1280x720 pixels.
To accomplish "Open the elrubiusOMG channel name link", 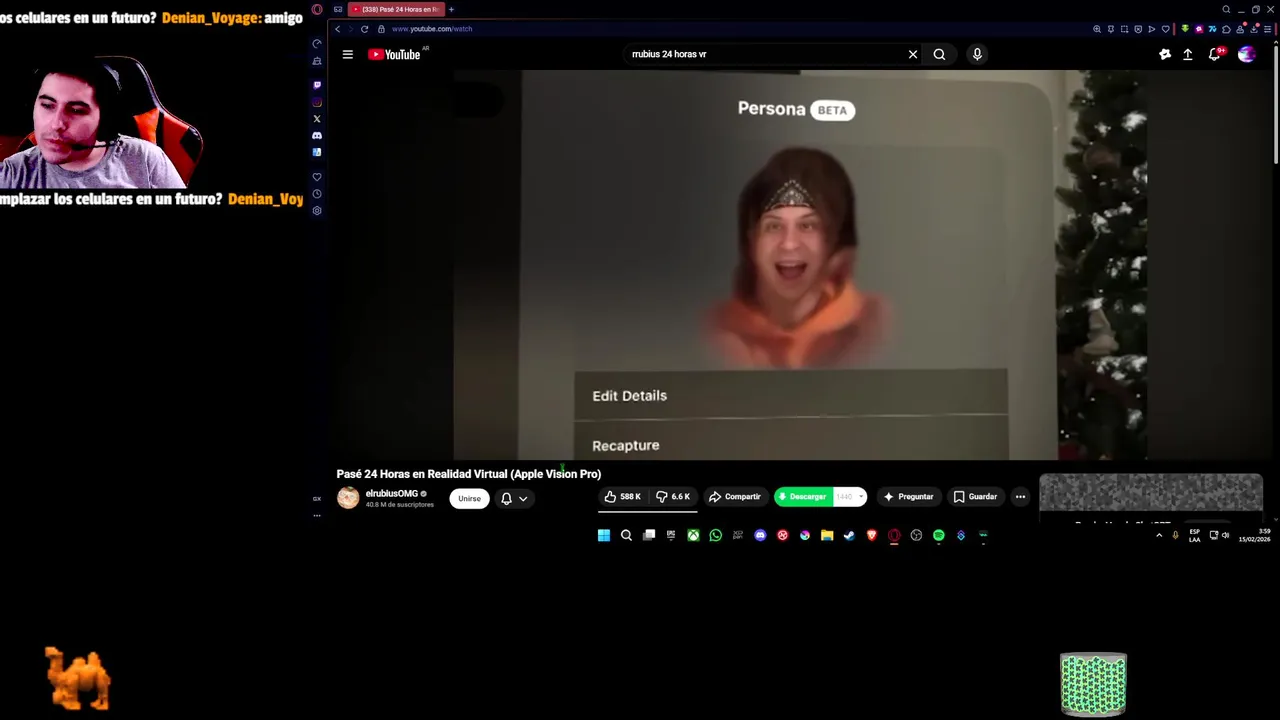I will [391, 493].
